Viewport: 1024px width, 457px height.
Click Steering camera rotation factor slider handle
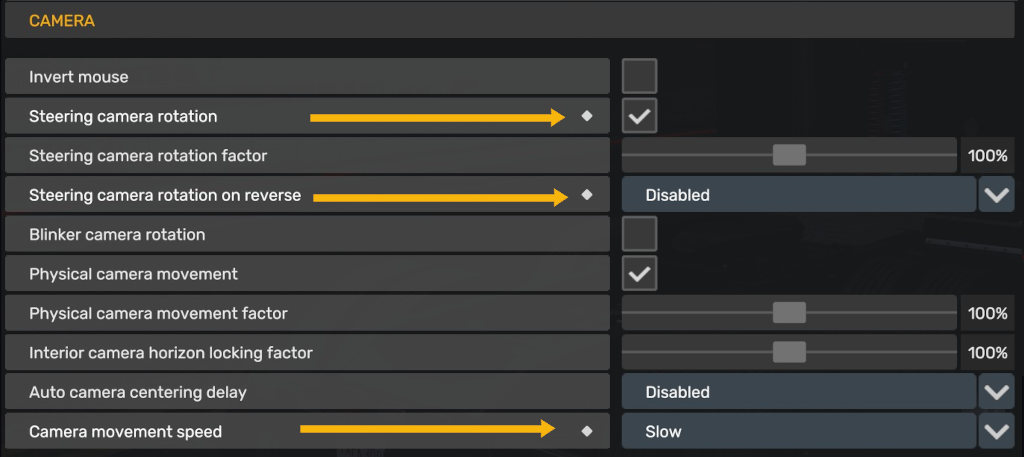click(x=789, y=155)
